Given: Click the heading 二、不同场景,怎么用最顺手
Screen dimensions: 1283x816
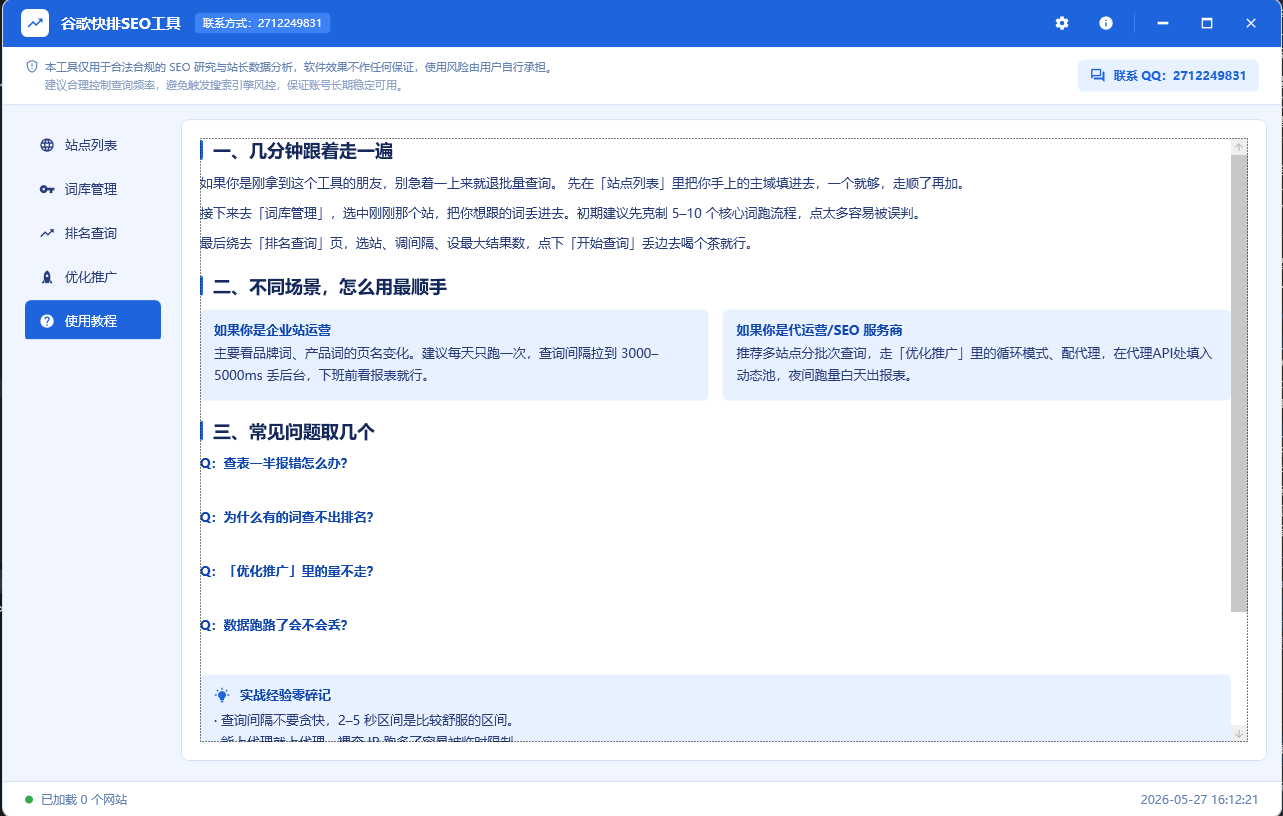Looking at the screenshot, I should [330, 288].
